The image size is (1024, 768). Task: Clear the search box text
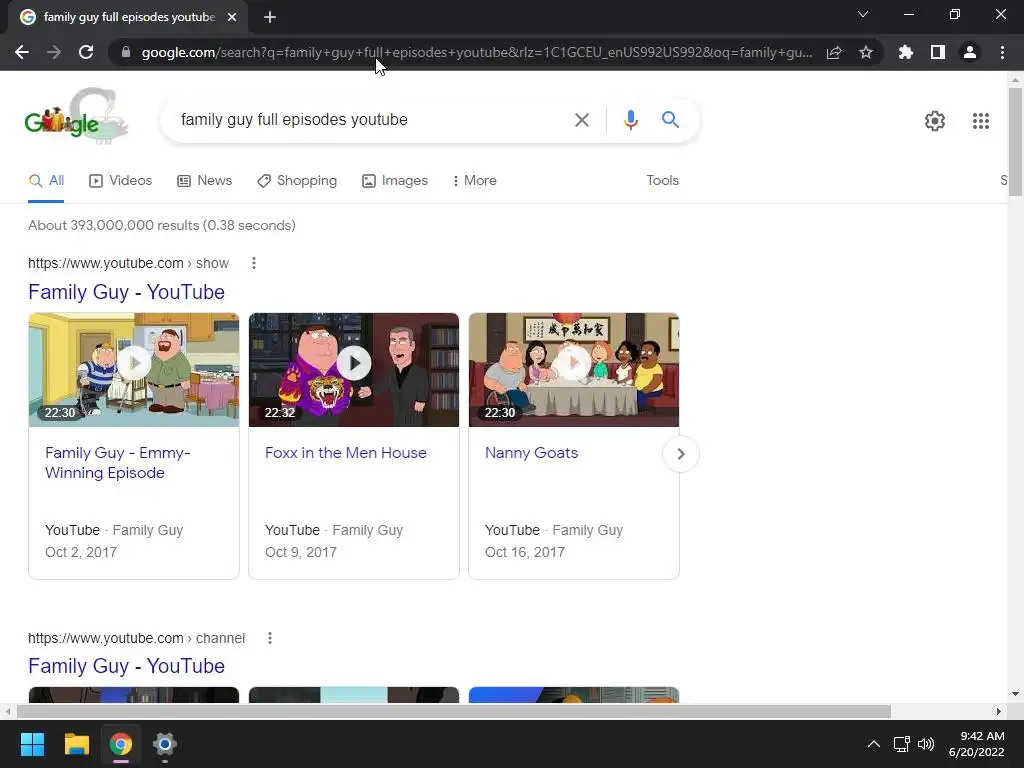[582, 120]
